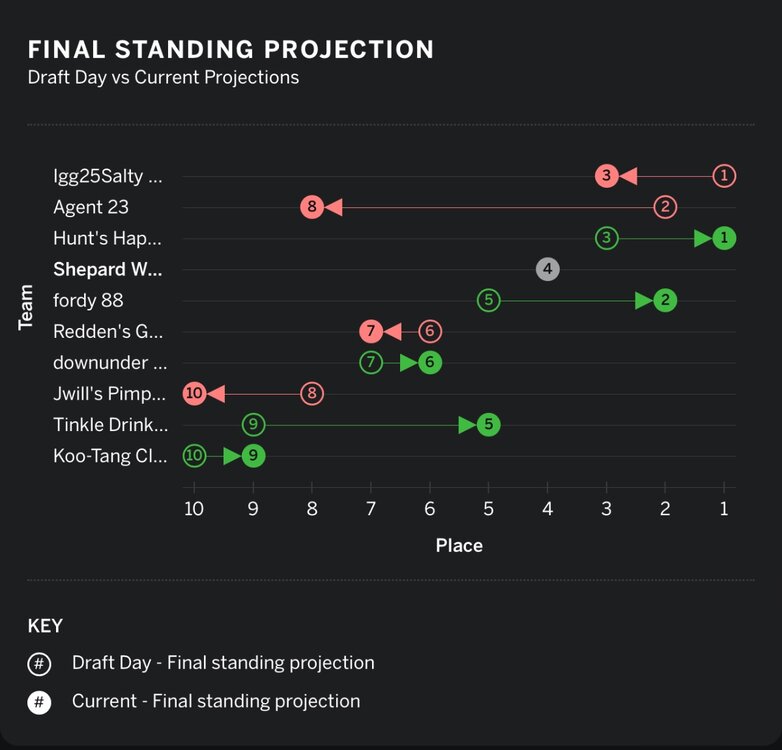The image size is (782, 750).
Task: Click "Draft Day - Final standing projection" key text
Action: pos(223,663)
